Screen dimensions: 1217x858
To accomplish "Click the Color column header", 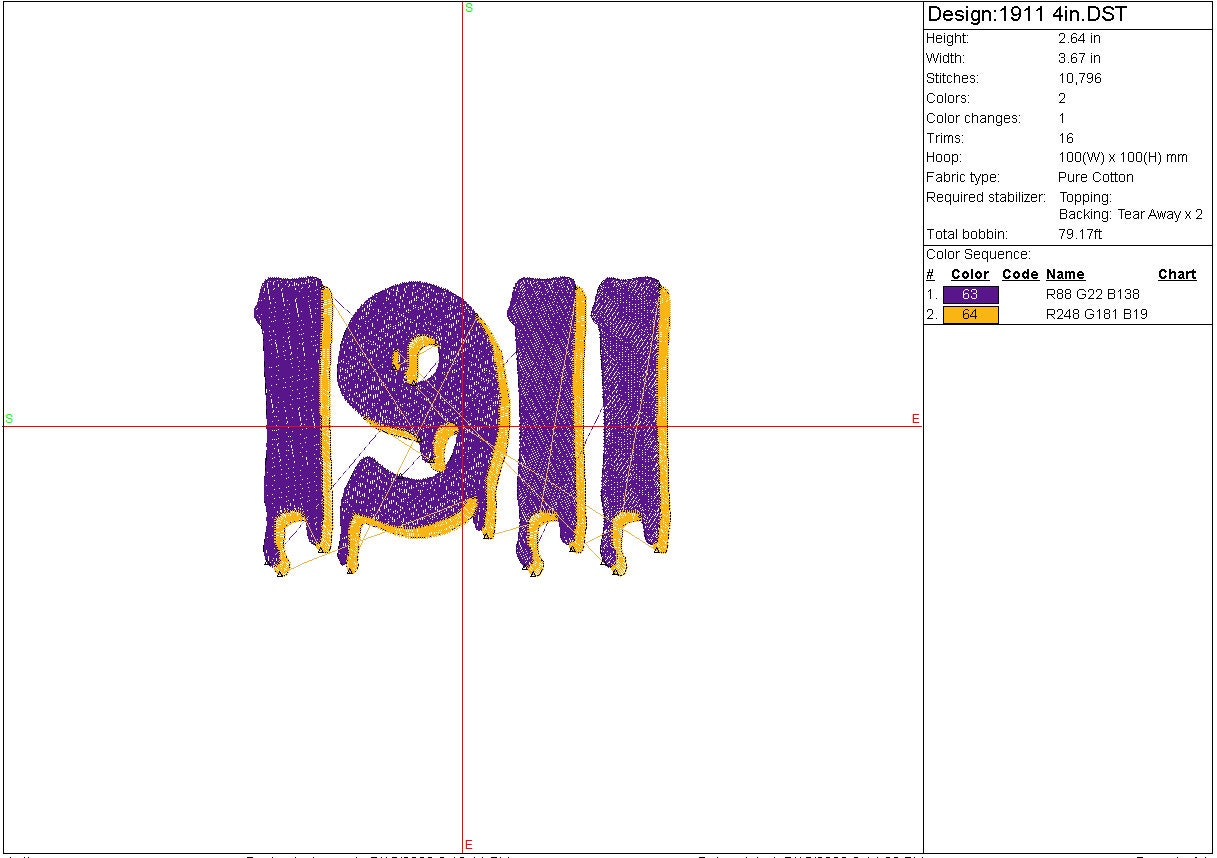I will point(969,275).
